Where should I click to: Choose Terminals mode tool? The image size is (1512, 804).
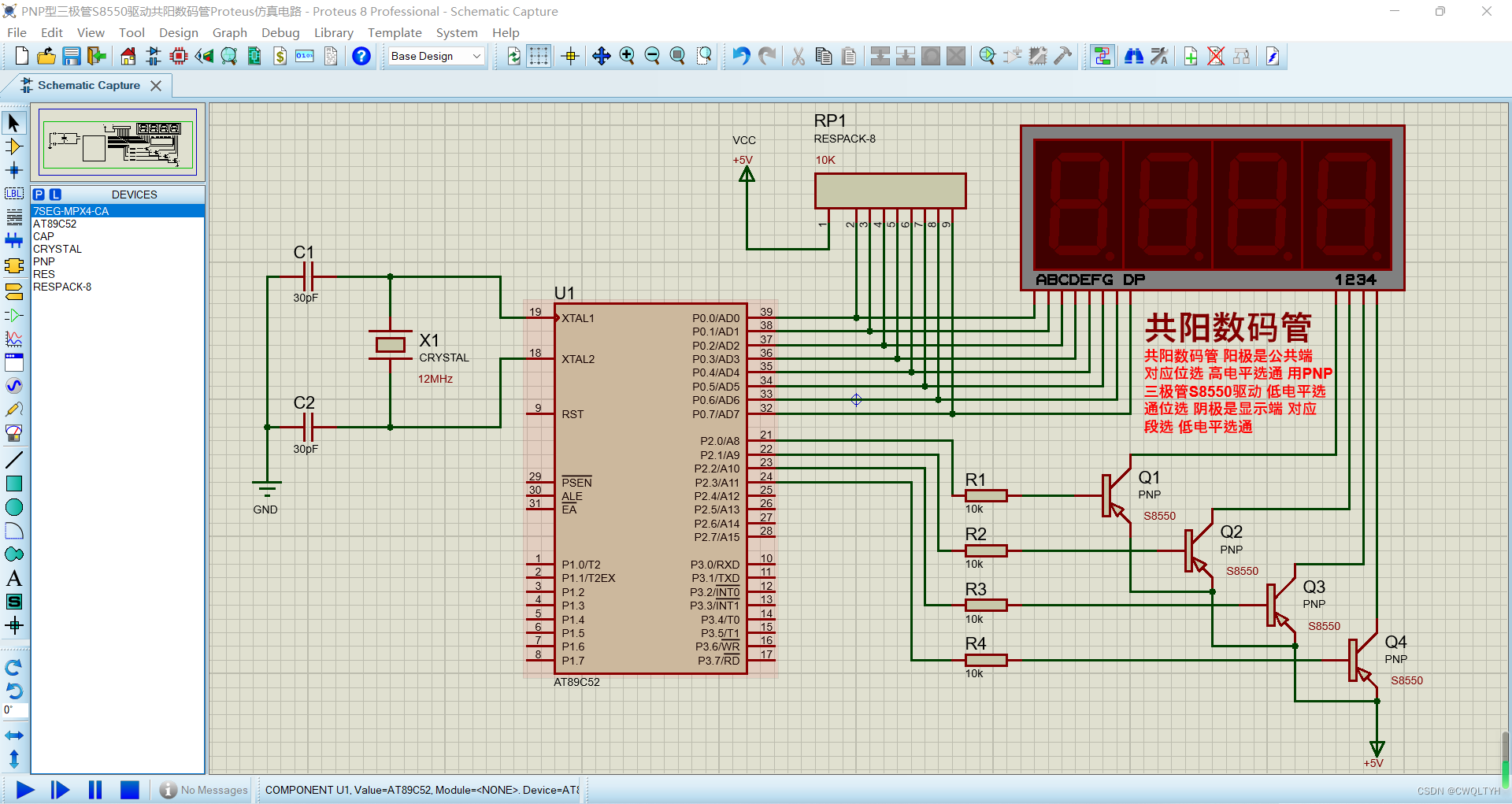(13, 291)
